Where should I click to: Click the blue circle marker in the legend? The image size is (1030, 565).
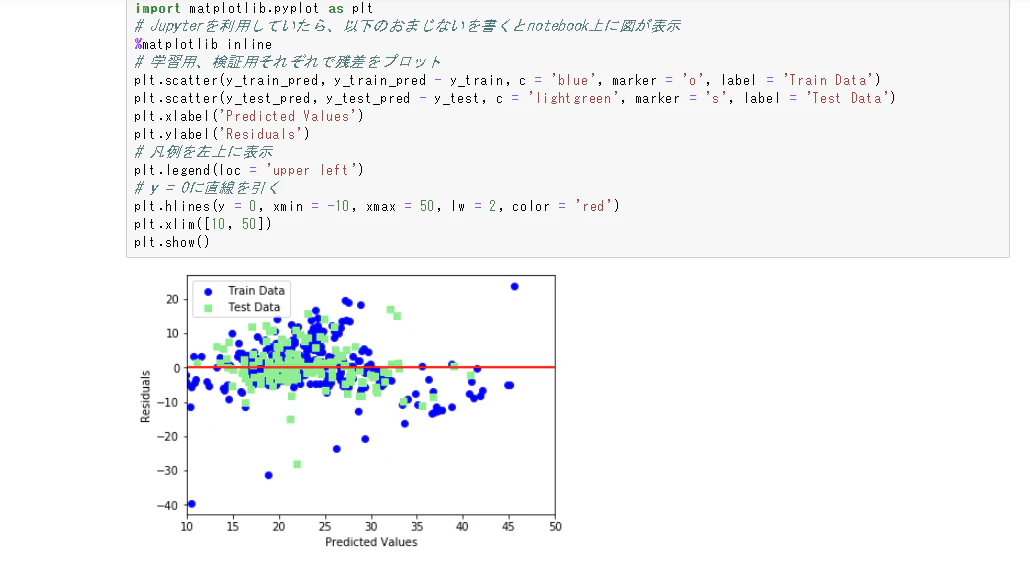(208, 292)
